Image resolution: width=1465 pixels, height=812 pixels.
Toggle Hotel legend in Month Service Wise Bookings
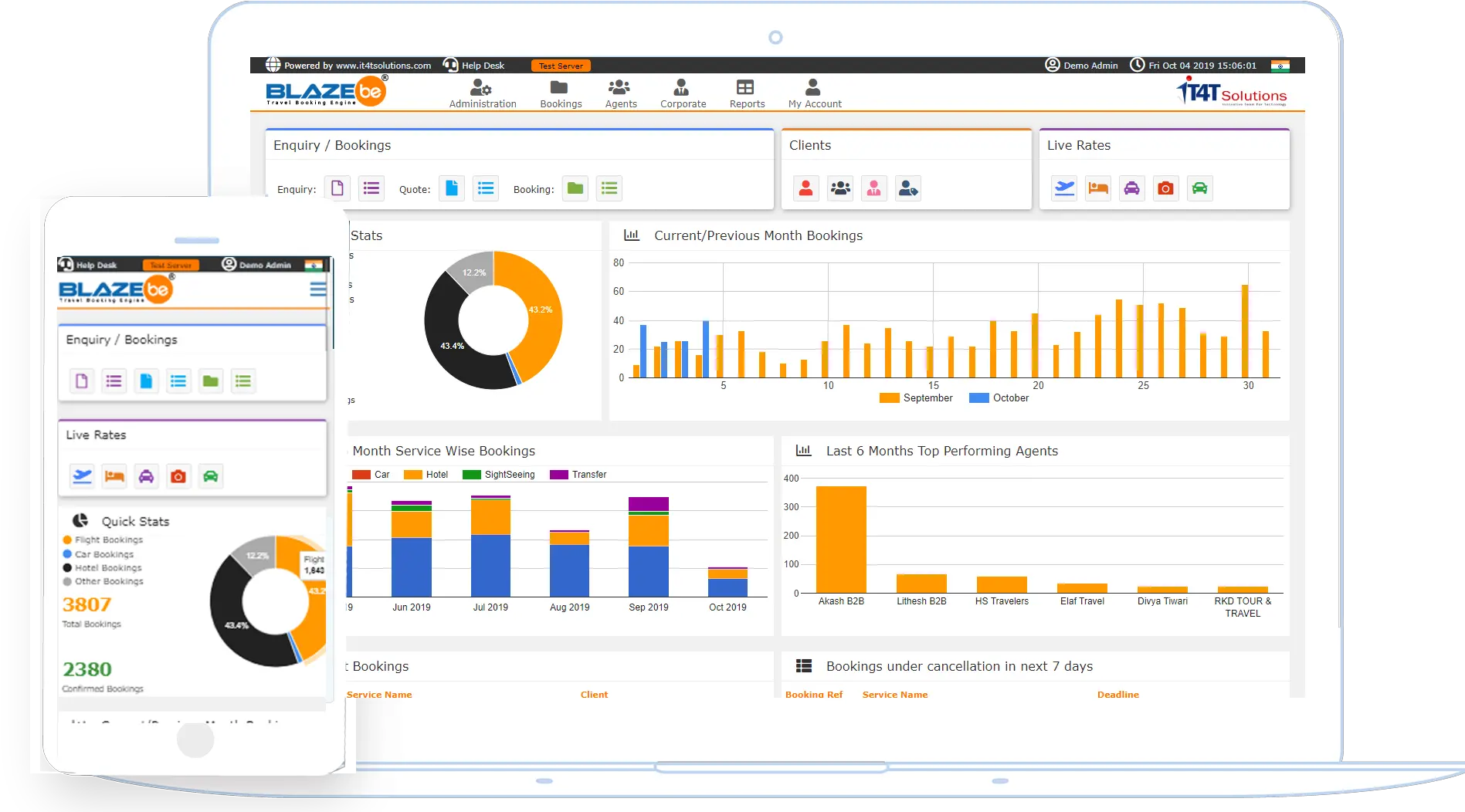tap(426, 475)
